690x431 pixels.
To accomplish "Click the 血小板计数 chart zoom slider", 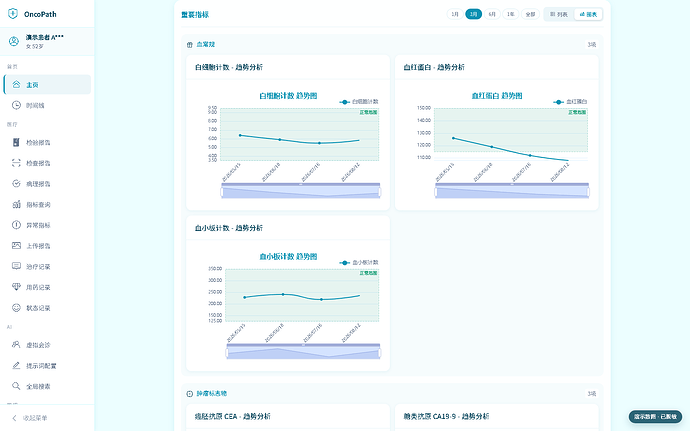I will pos(303,351).
